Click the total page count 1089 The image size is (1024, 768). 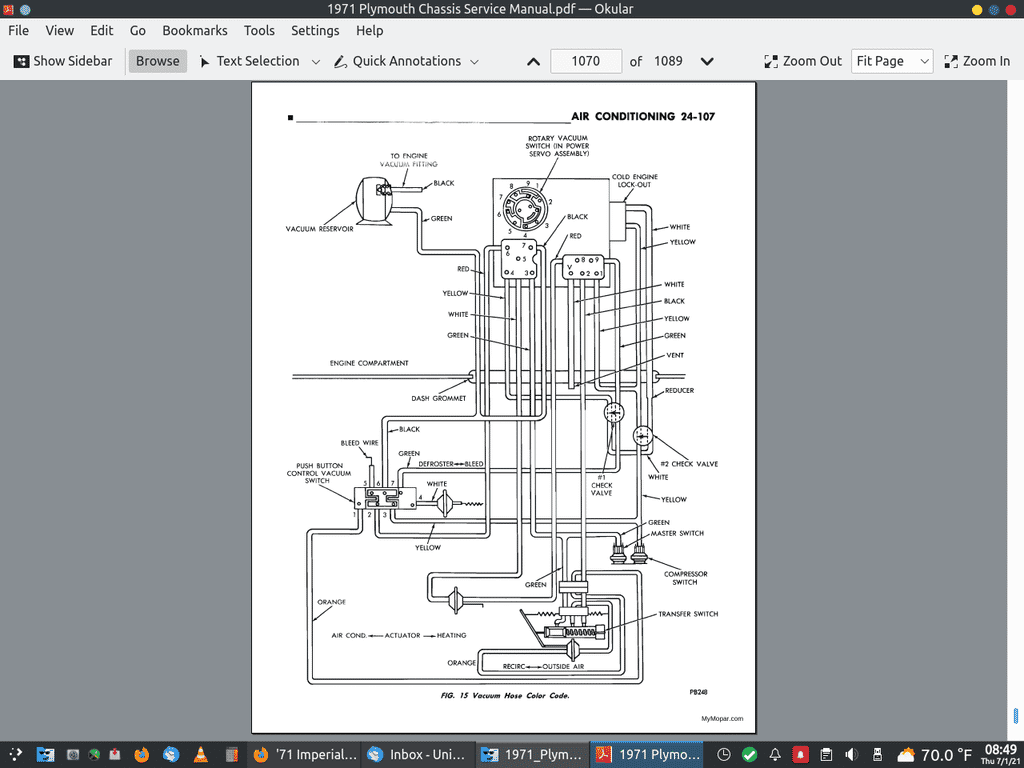click(x=668, y=61)
